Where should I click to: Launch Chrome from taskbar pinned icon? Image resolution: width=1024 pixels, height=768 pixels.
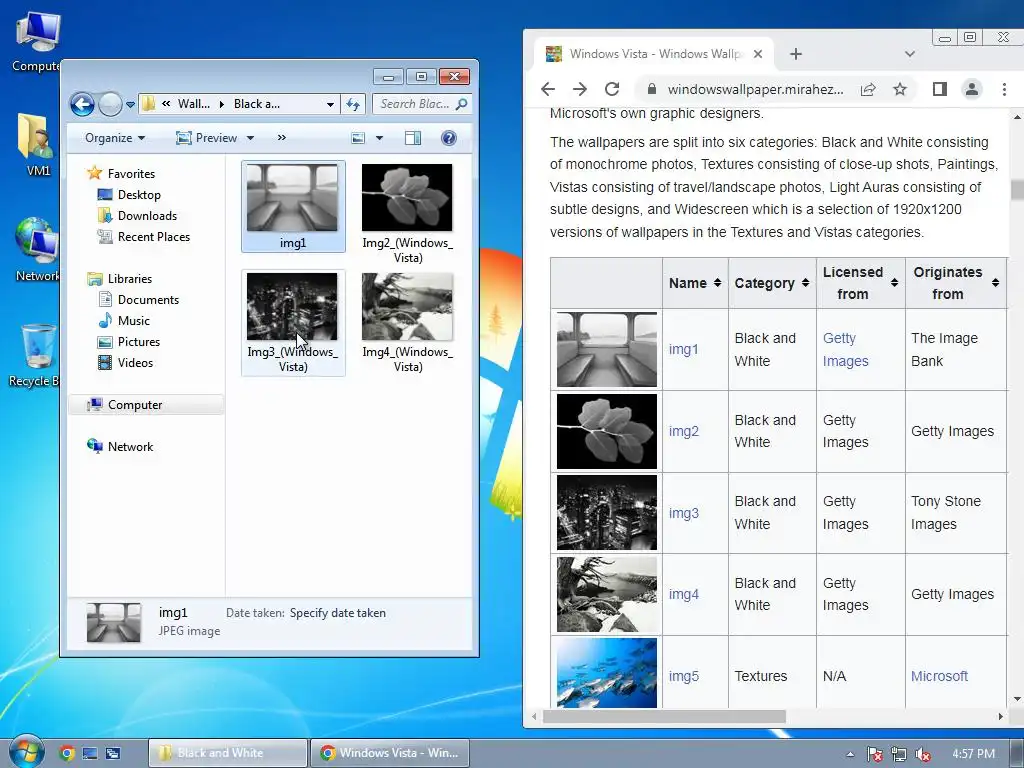67,753
